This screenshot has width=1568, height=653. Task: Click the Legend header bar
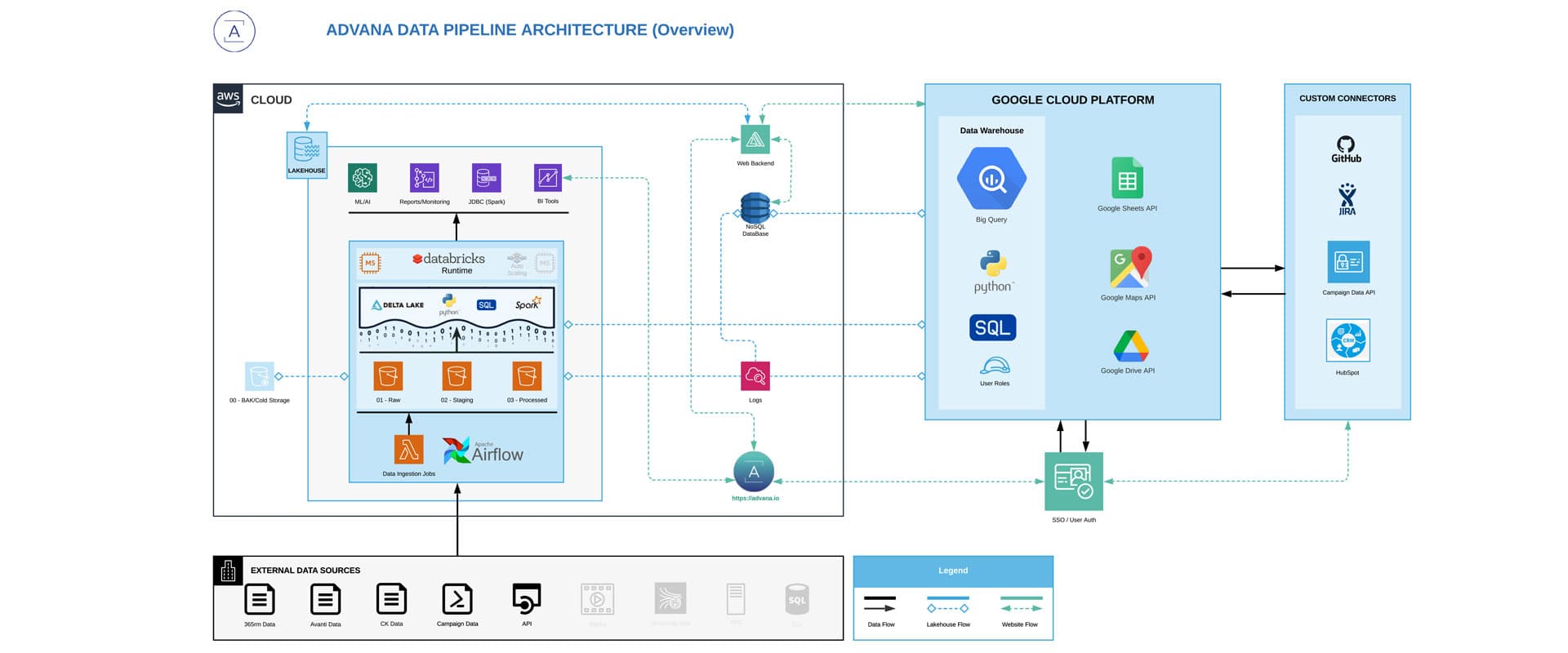[x=953, y=571]
